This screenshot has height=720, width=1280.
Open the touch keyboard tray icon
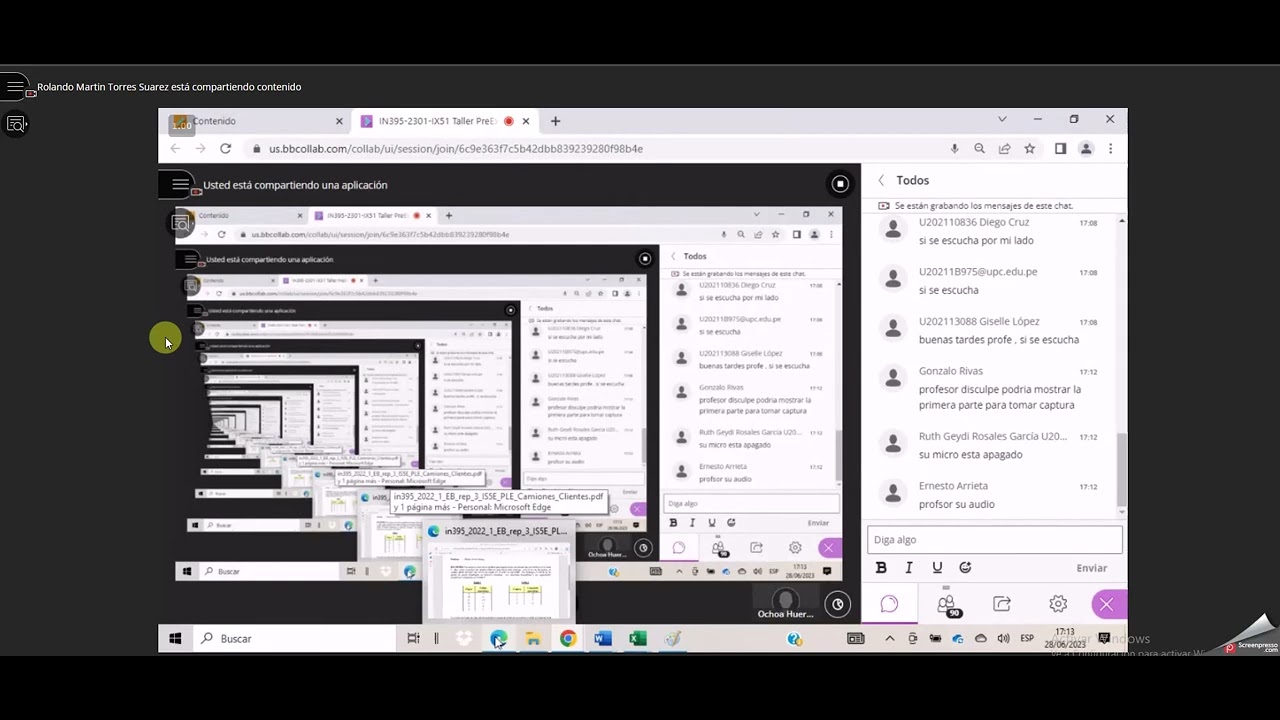click(856, 638)
